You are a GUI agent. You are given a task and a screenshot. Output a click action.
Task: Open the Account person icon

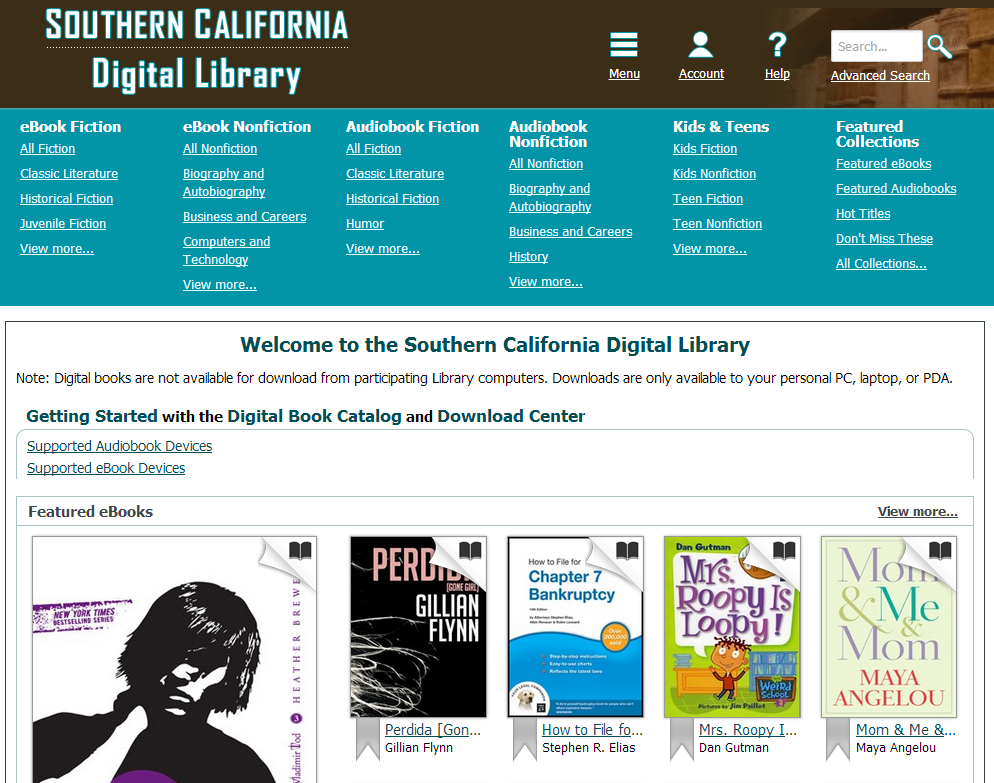click(x=700, y=45)
